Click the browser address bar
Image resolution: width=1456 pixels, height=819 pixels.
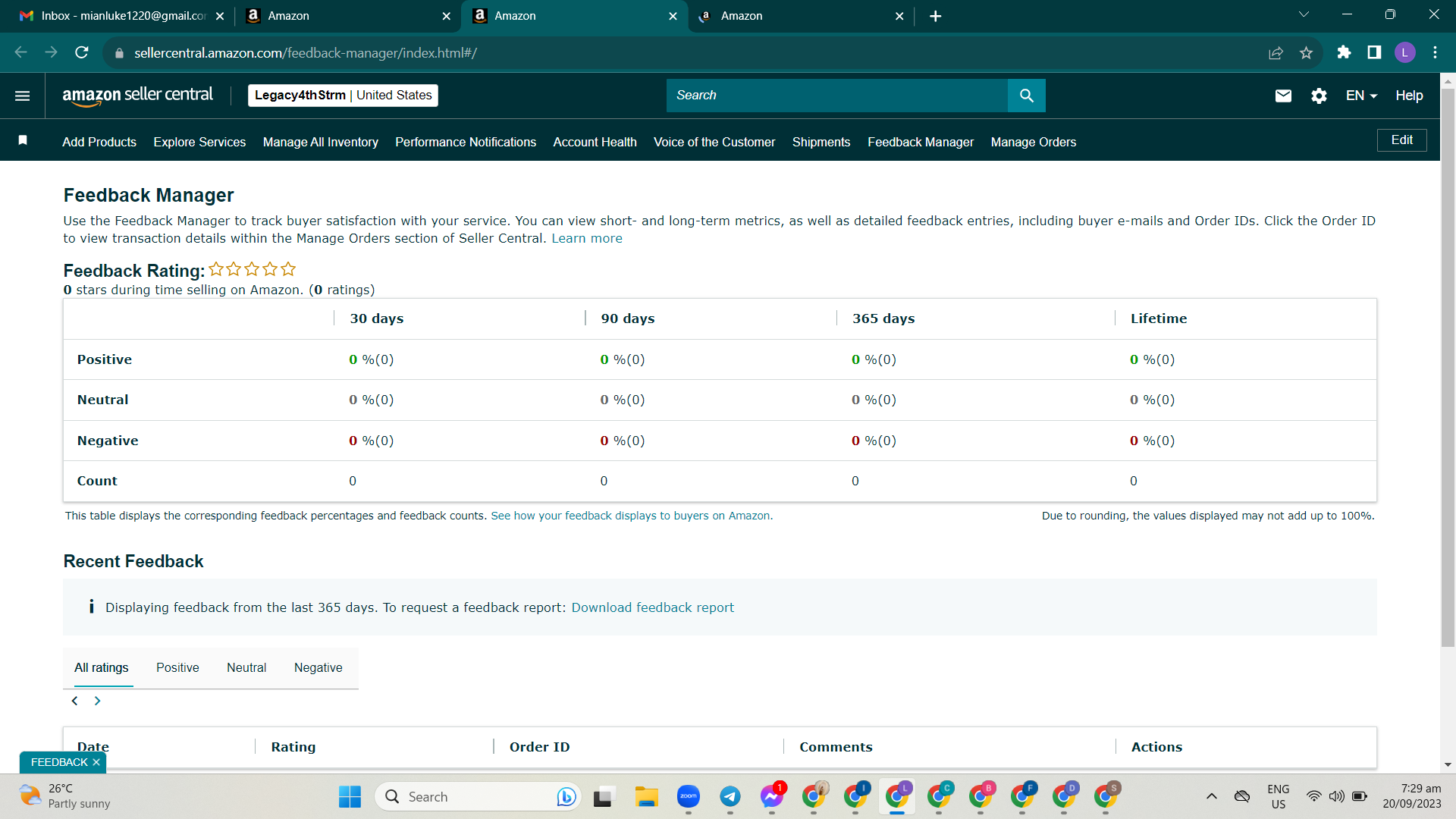(682, 52)
